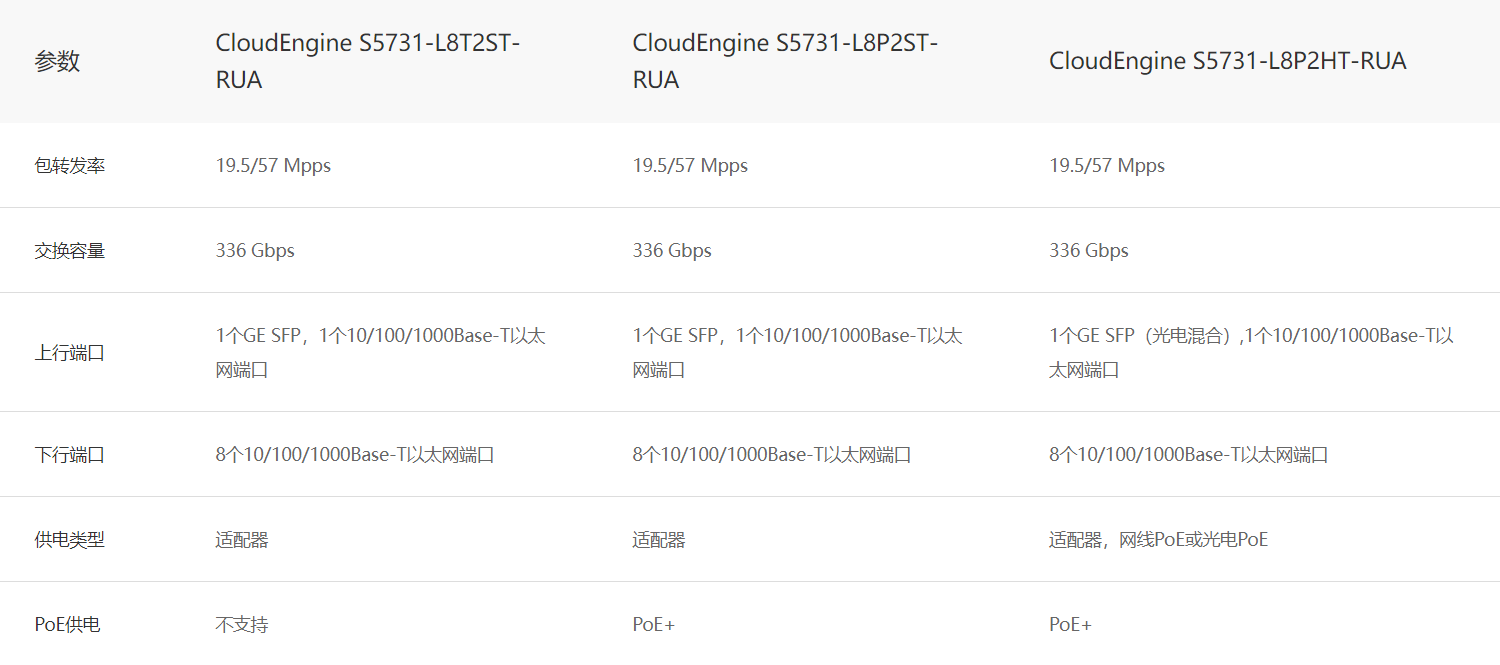The width and height of the screenshot is (1500, 665).
Task: Click the 参数 column header
Action: click(x=57, y=62)
